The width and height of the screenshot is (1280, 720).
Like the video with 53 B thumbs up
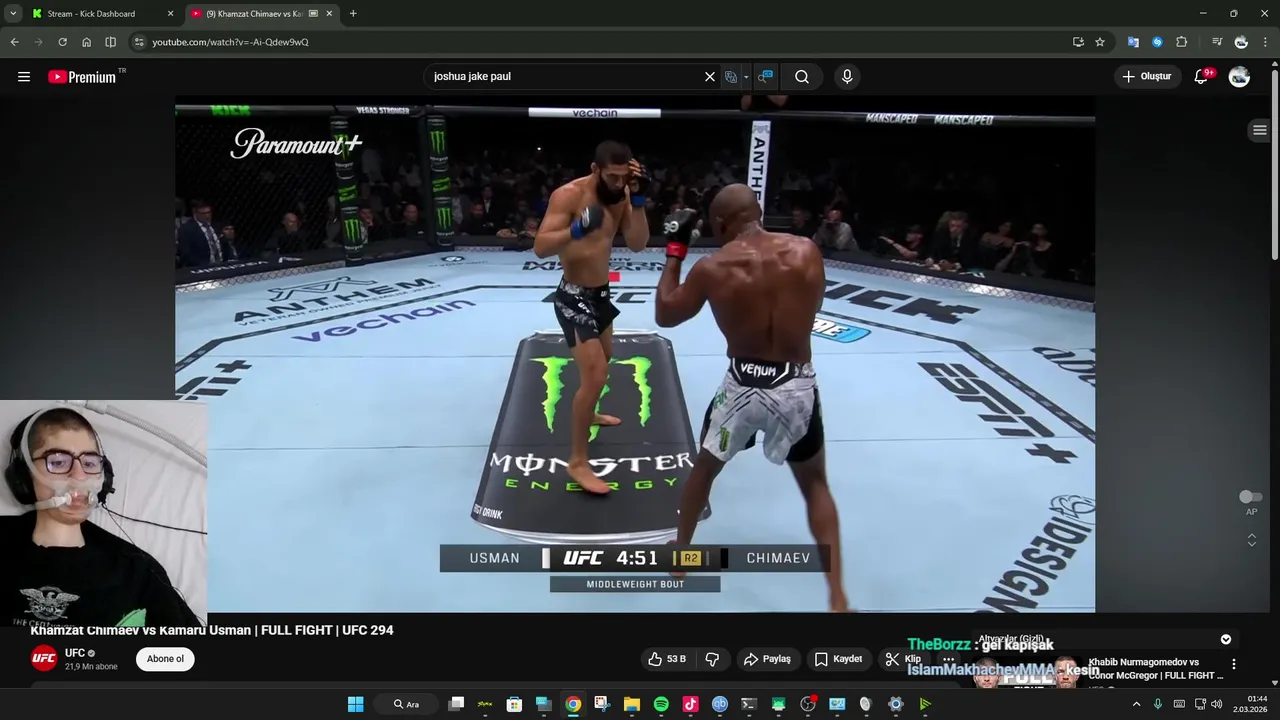pyautogui.click(x=666, y=659)
